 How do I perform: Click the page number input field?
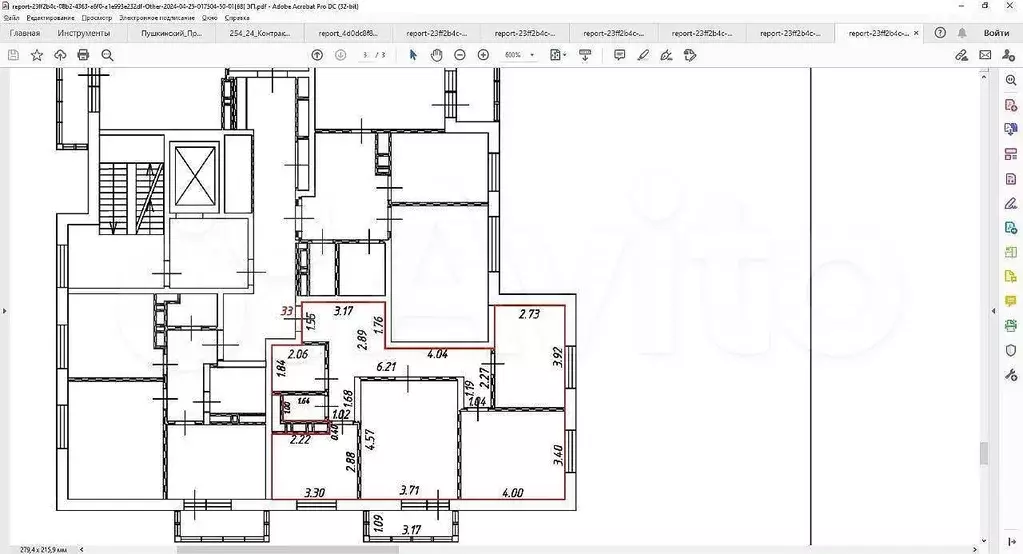pyautogui.click(x=365, y=55)
